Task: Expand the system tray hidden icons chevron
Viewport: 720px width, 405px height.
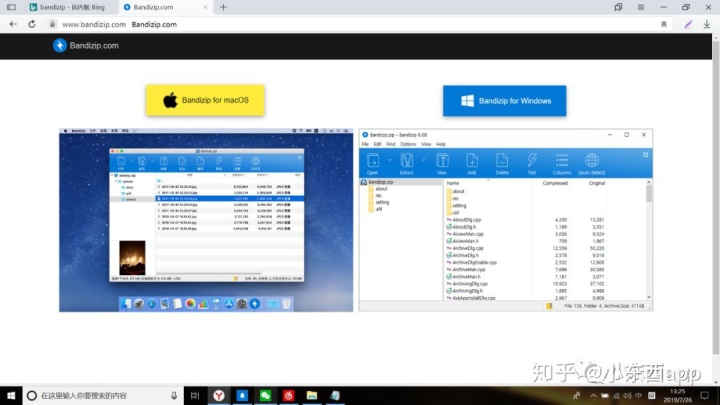Action: coord(593,395)
